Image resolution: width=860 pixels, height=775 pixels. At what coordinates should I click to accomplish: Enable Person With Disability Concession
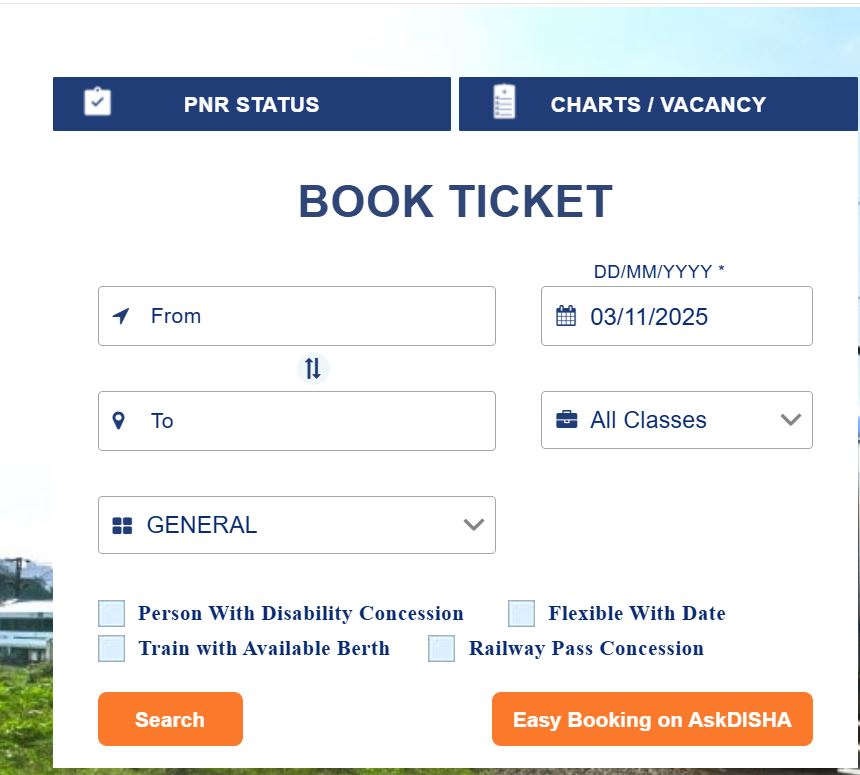coord(111,613)
